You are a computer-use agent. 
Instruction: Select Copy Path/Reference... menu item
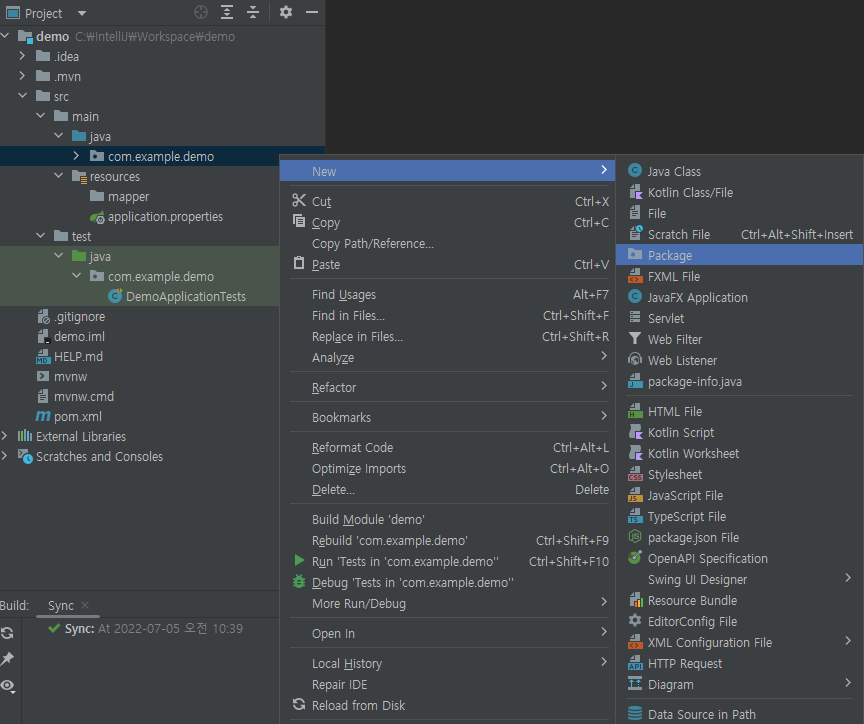point(372,244)
